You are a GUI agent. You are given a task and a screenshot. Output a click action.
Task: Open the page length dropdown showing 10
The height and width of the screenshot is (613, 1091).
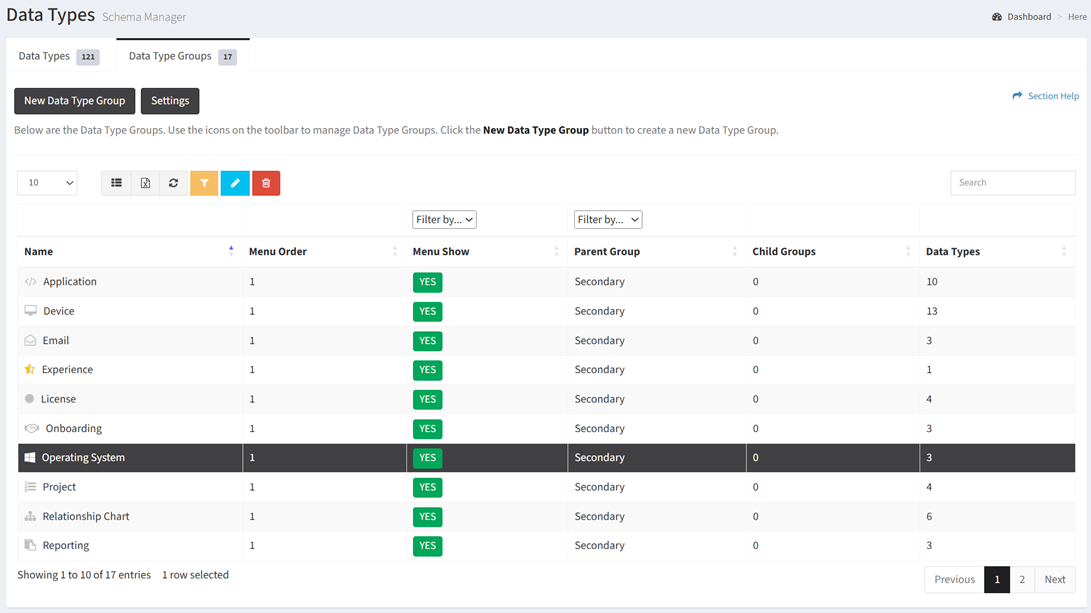(47, 183)
